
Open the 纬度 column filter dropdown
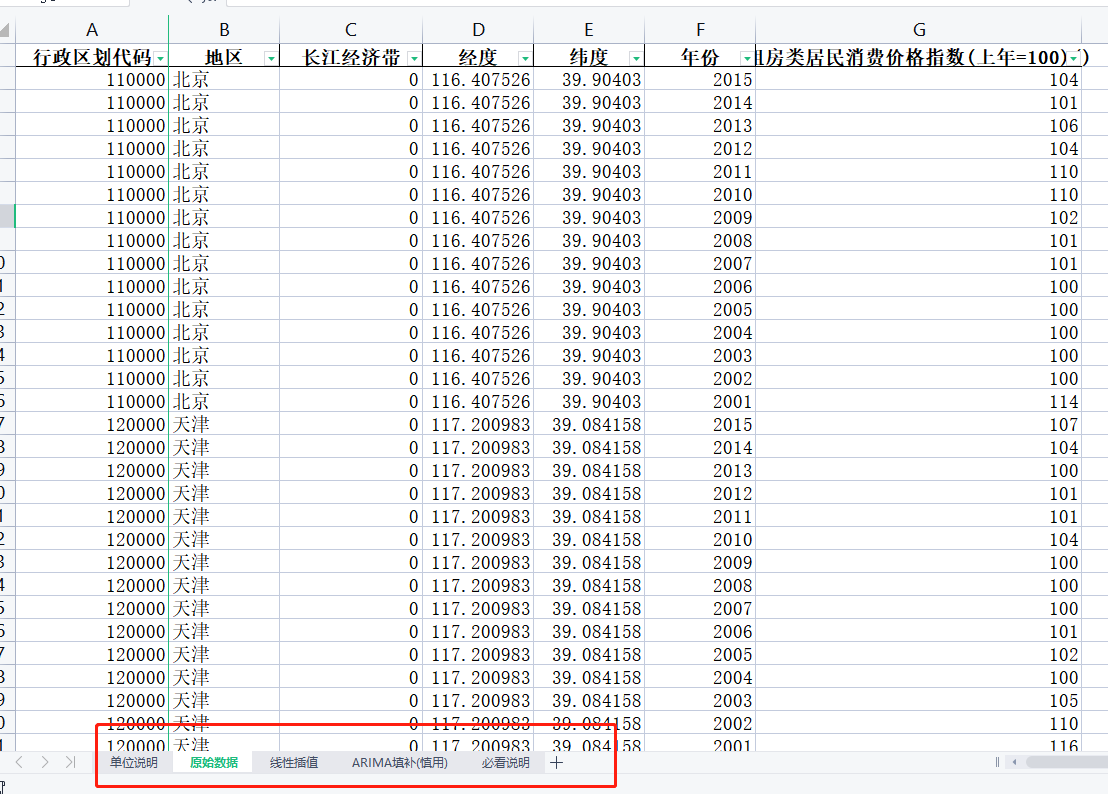(636, 58)
